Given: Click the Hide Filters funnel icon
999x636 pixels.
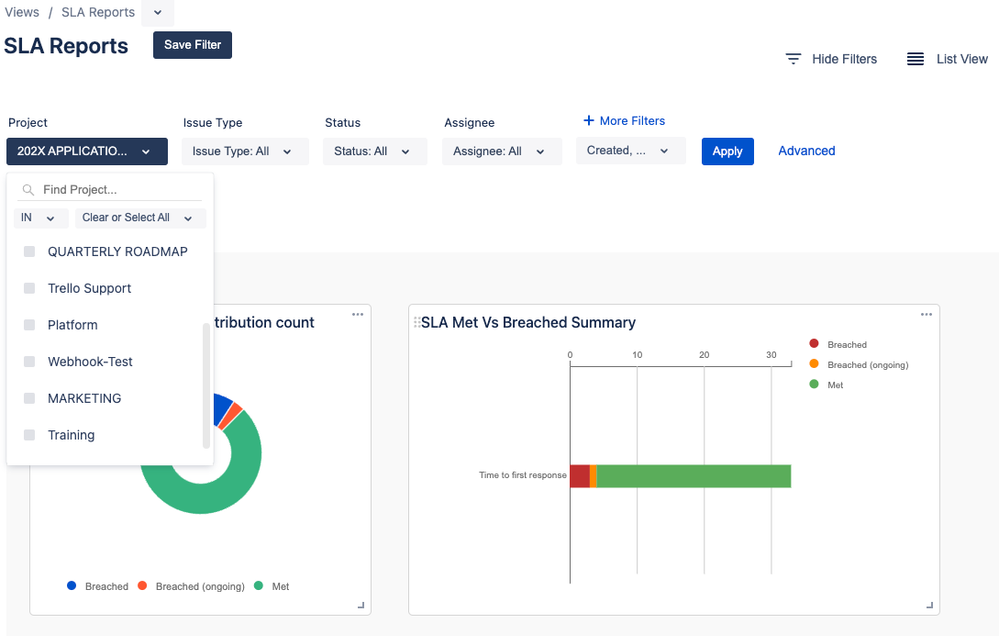Looking at the screenshot, I should 793,59.
